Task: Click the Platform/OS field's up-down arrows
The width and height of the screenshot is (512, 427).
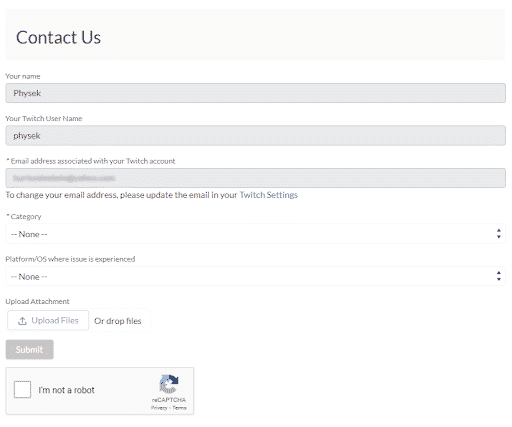Action: coord(498,276)
